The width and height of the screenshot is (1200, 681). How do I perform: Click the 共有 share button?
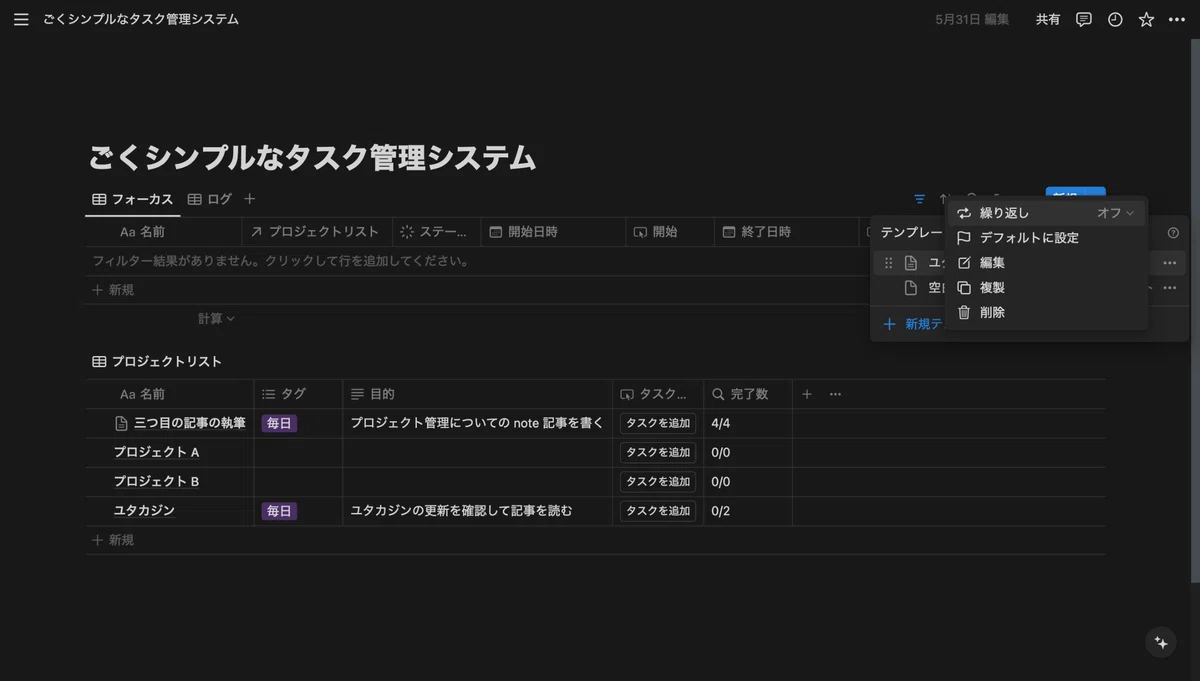pyautogui.click(x=1048, y=19)
